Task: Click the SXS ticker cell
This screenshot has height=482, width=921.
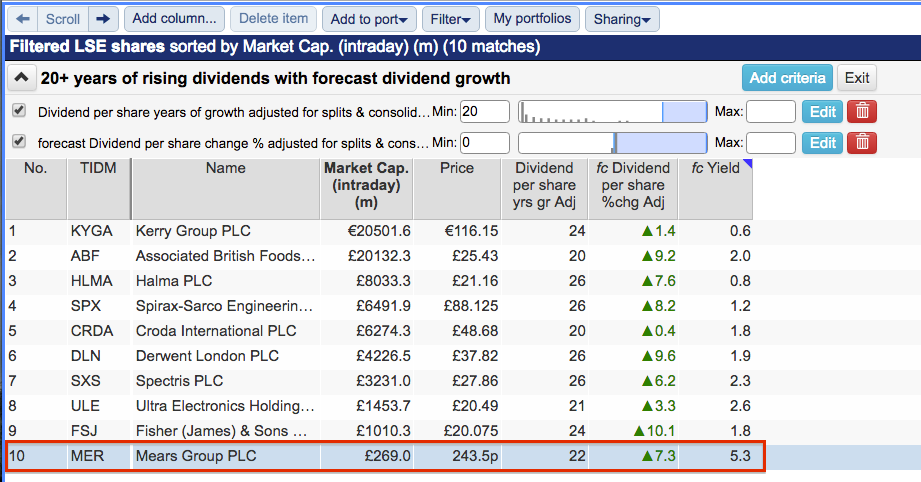Action: coord(99,380)
